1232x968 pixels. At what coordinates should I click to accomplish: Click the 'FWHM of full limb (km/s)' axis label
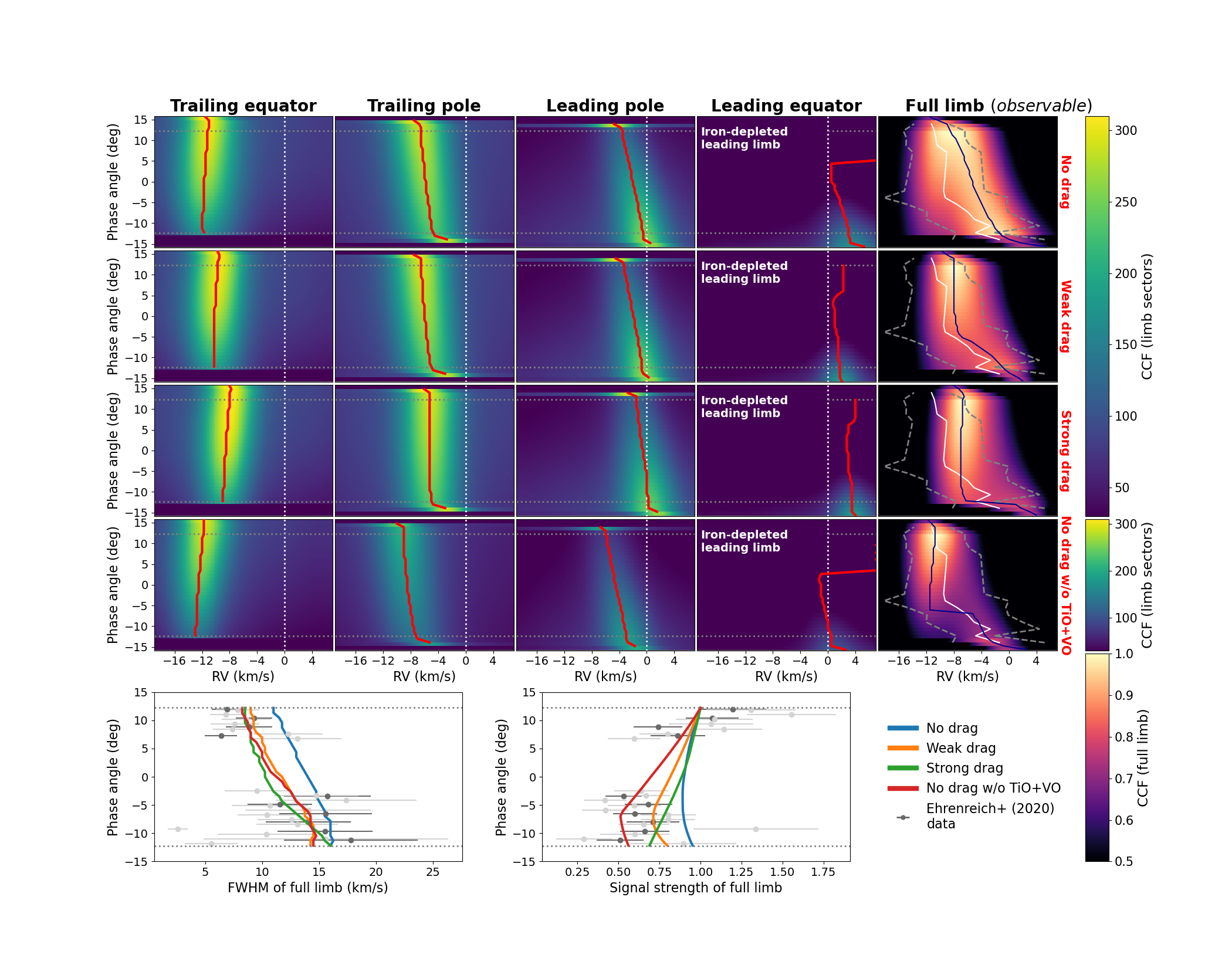tap(307, 888)
